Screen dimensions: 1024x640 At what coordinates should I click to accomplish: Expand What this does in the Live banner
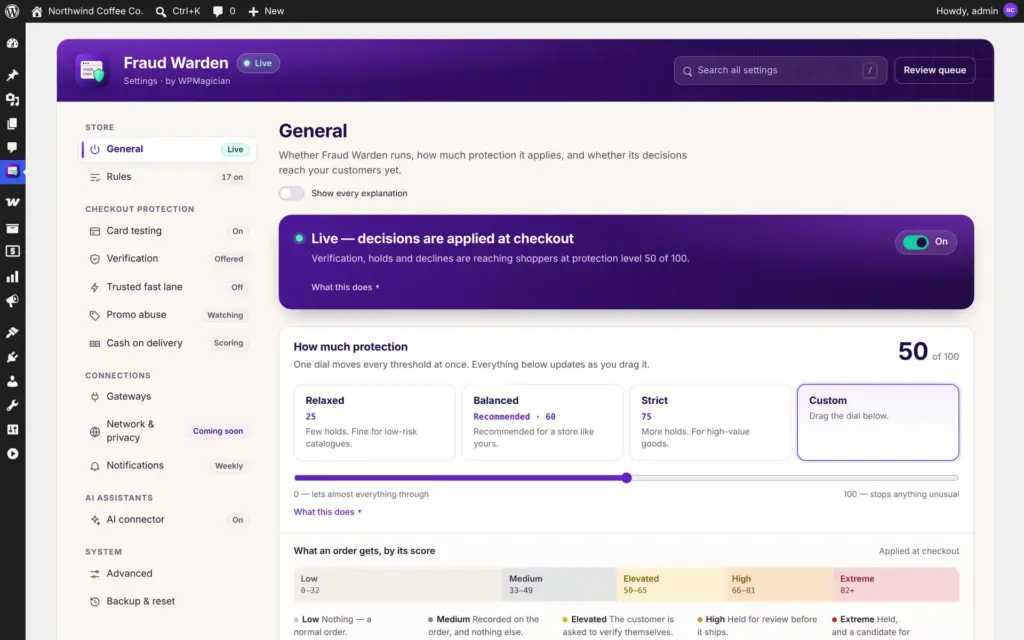click(345, 287)
